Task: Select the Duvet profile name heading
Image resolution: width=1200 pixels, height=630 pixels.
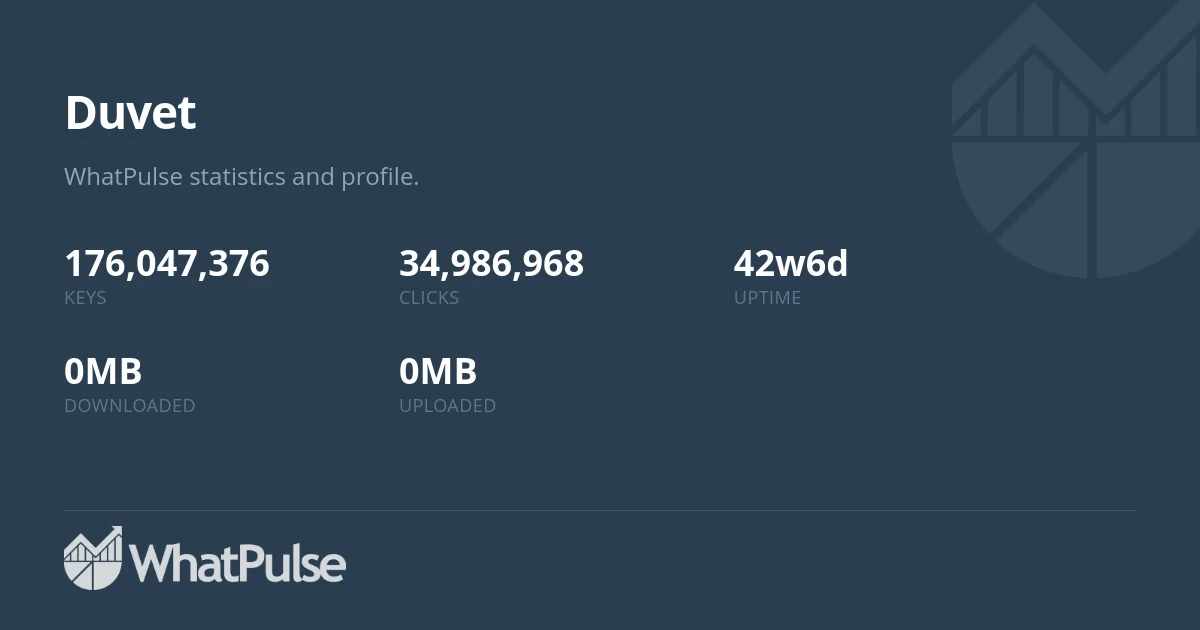Action: coord(130,113)
